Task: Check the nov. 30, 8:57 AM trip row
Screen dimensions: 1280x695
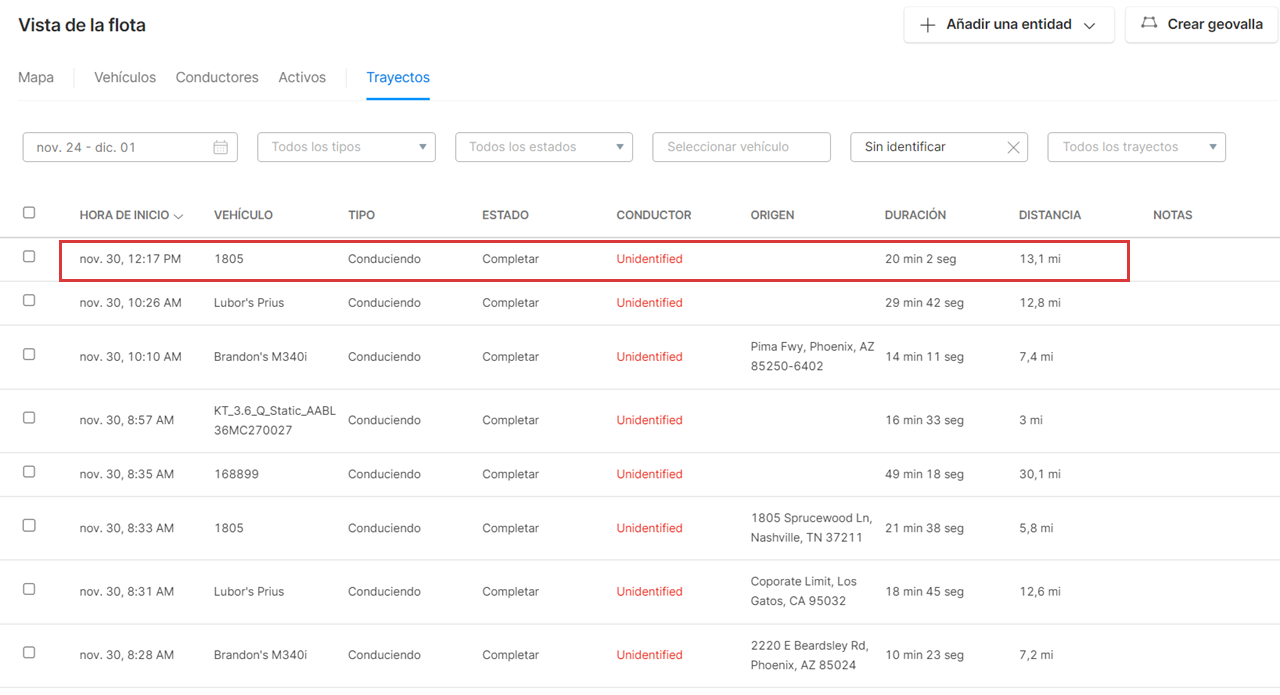Action: point(29,418)
